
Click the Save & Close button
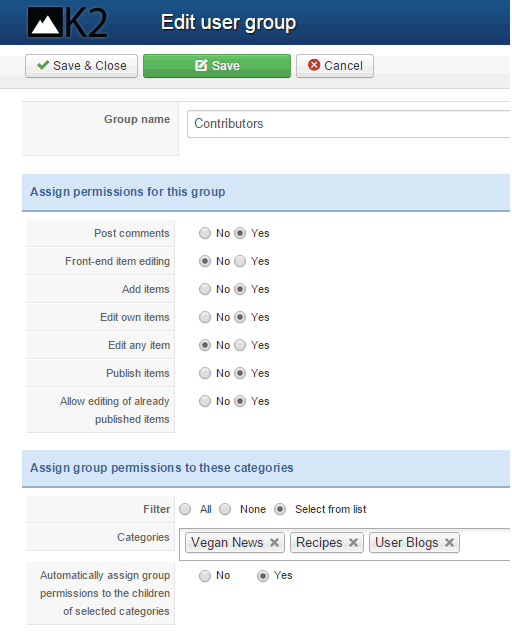point(81,66)
